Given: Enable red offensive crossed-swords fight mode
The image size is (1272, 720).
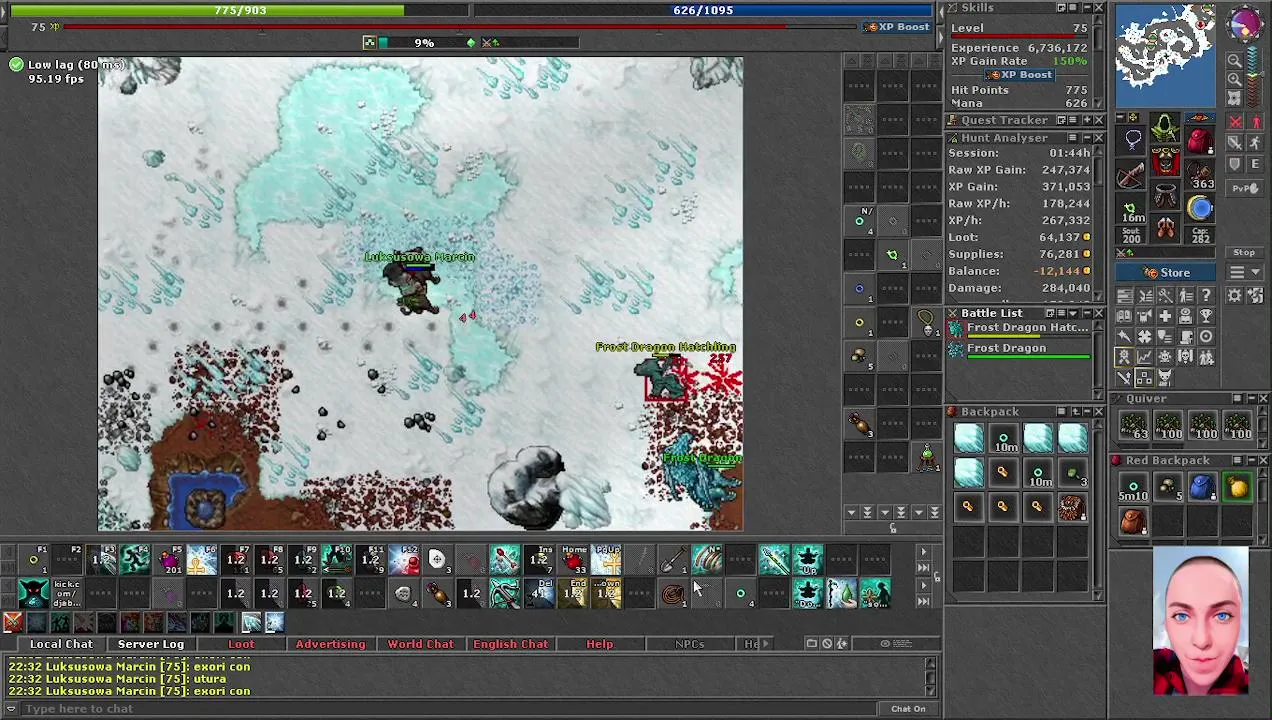Looking at the screenshot, I should [1235, 121].
